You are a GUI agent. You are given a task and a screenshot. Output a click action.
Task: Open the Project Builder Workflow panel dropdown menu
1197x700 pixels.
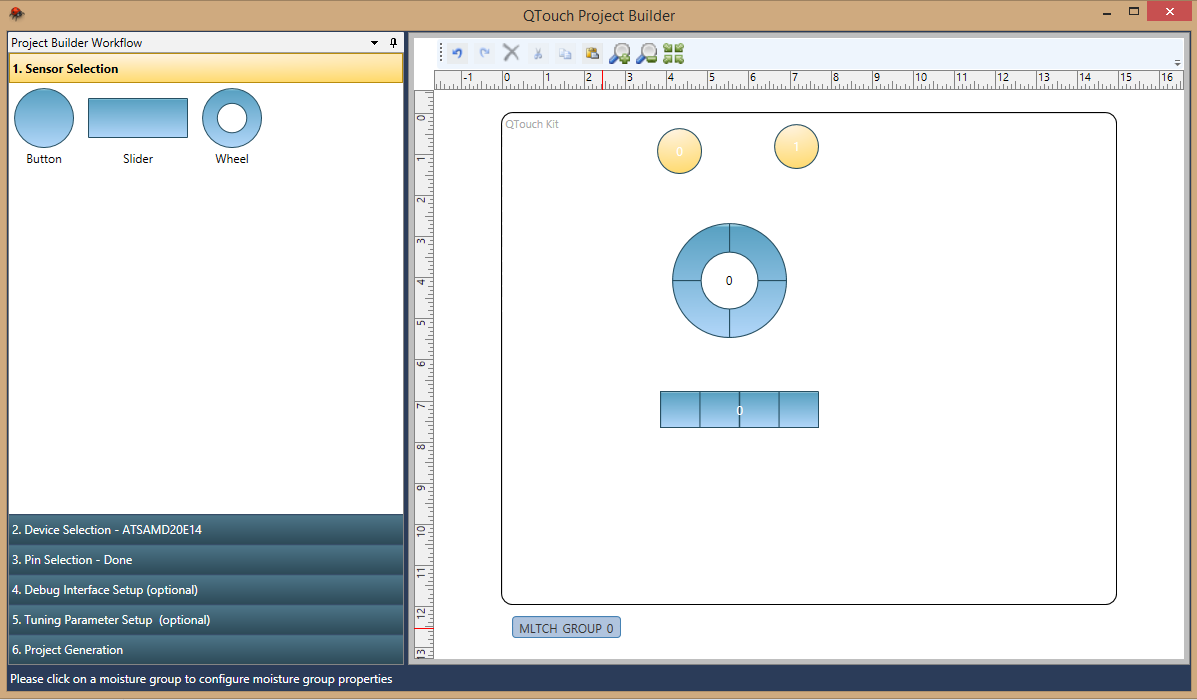point(375,43)
